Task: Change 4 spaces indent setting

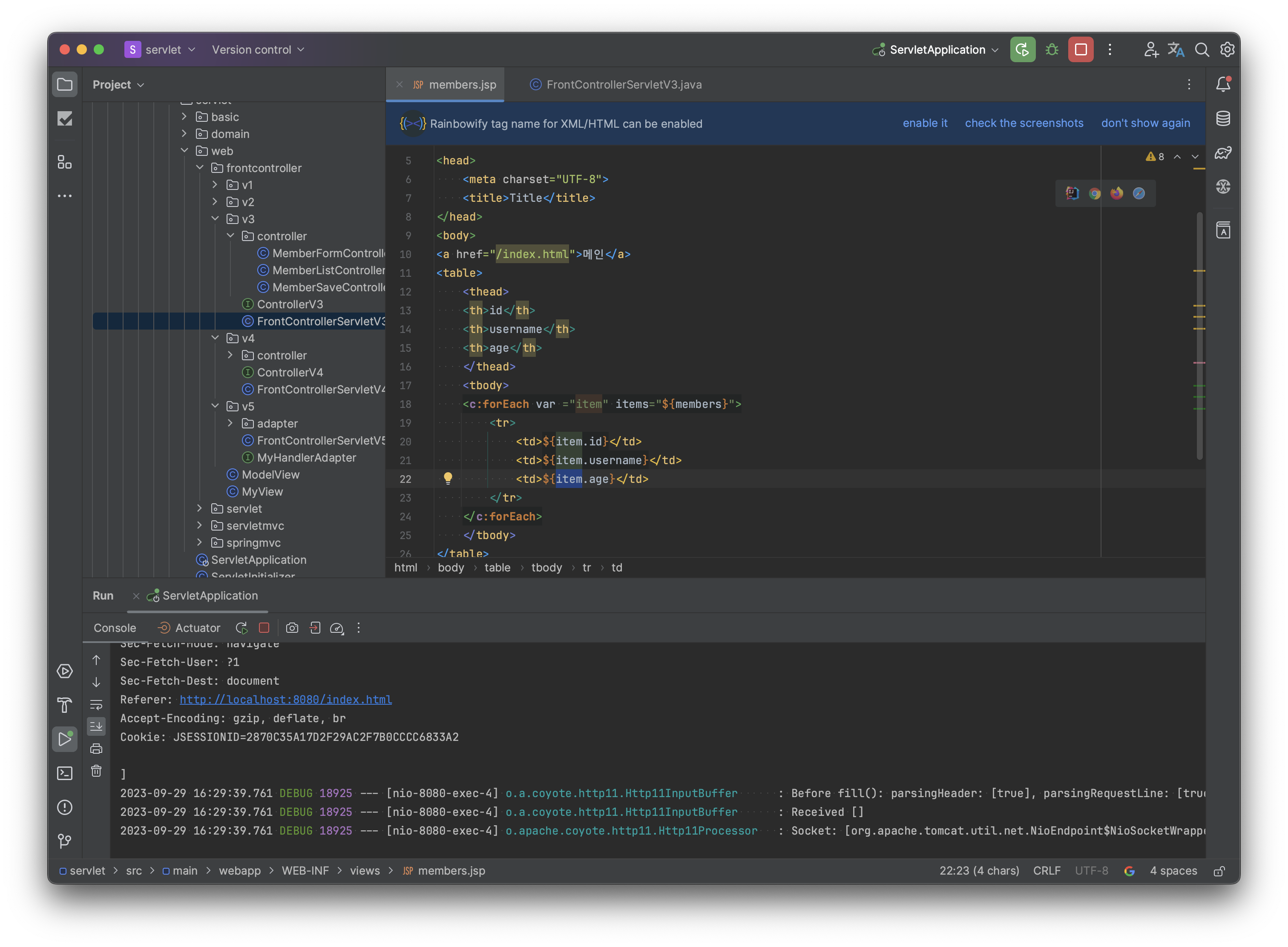Action: pos(1173,871)
